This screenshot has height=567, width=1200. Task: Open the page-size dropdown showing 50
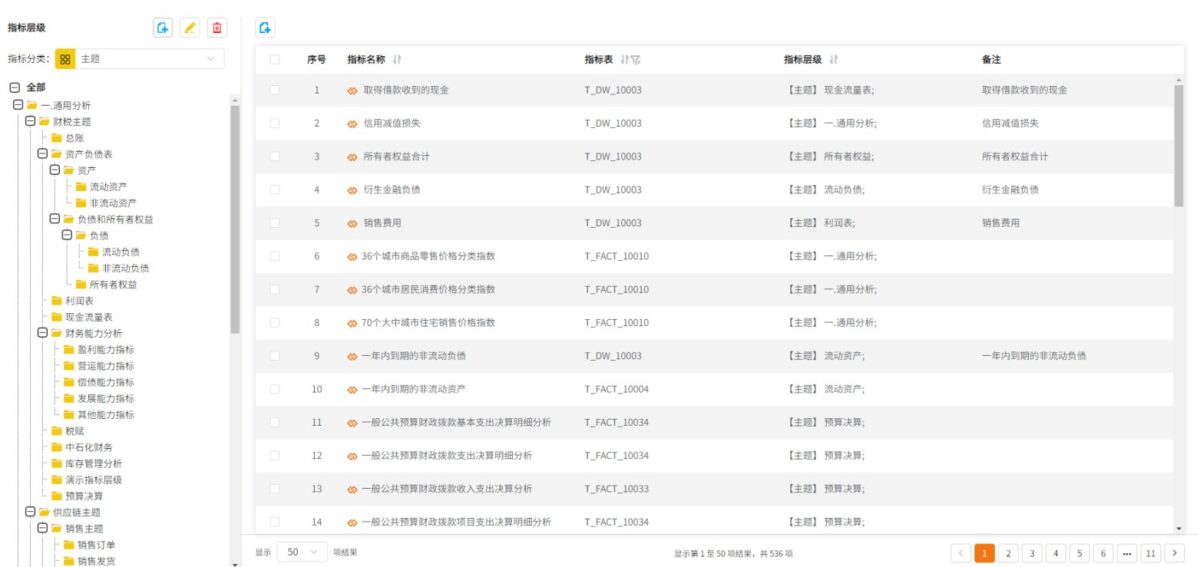pyautogui.click(x=302, y=552)
